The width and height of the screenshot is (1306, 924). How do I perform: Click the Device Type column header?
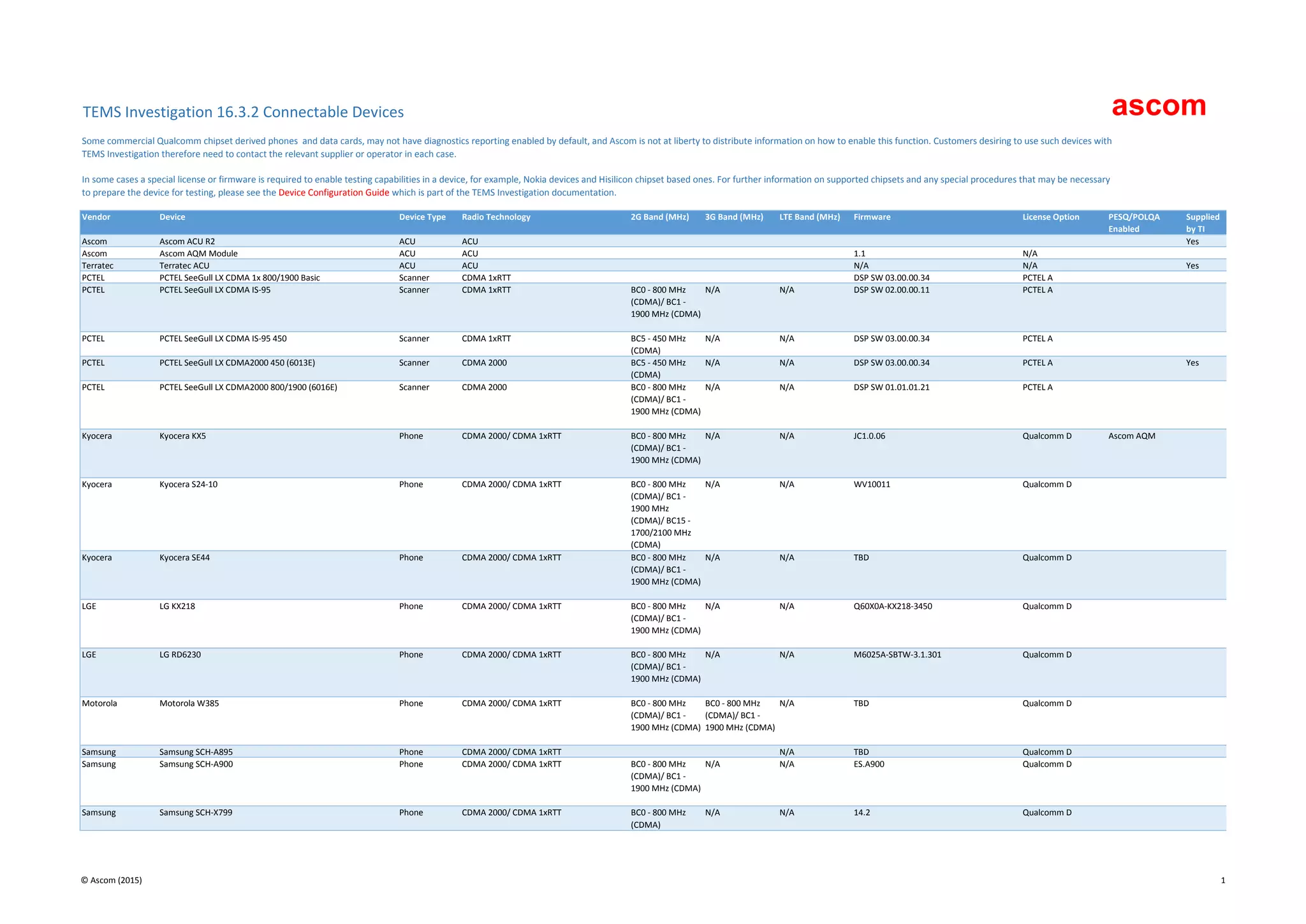point(422,217)
